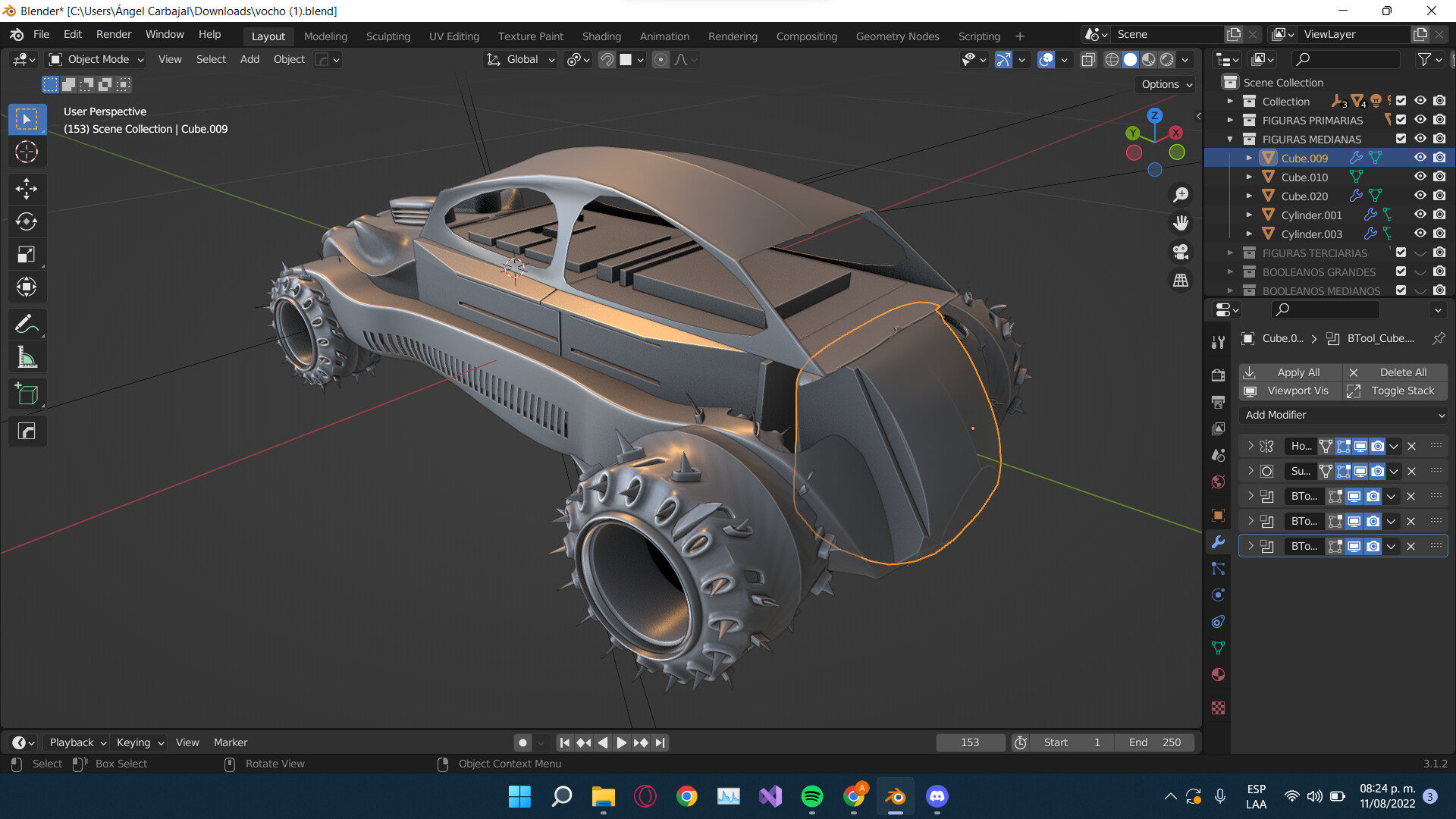Open the Modifier Properties wrench tab
This screenshot has width=1456, height=819.
tap(1218, 543)
